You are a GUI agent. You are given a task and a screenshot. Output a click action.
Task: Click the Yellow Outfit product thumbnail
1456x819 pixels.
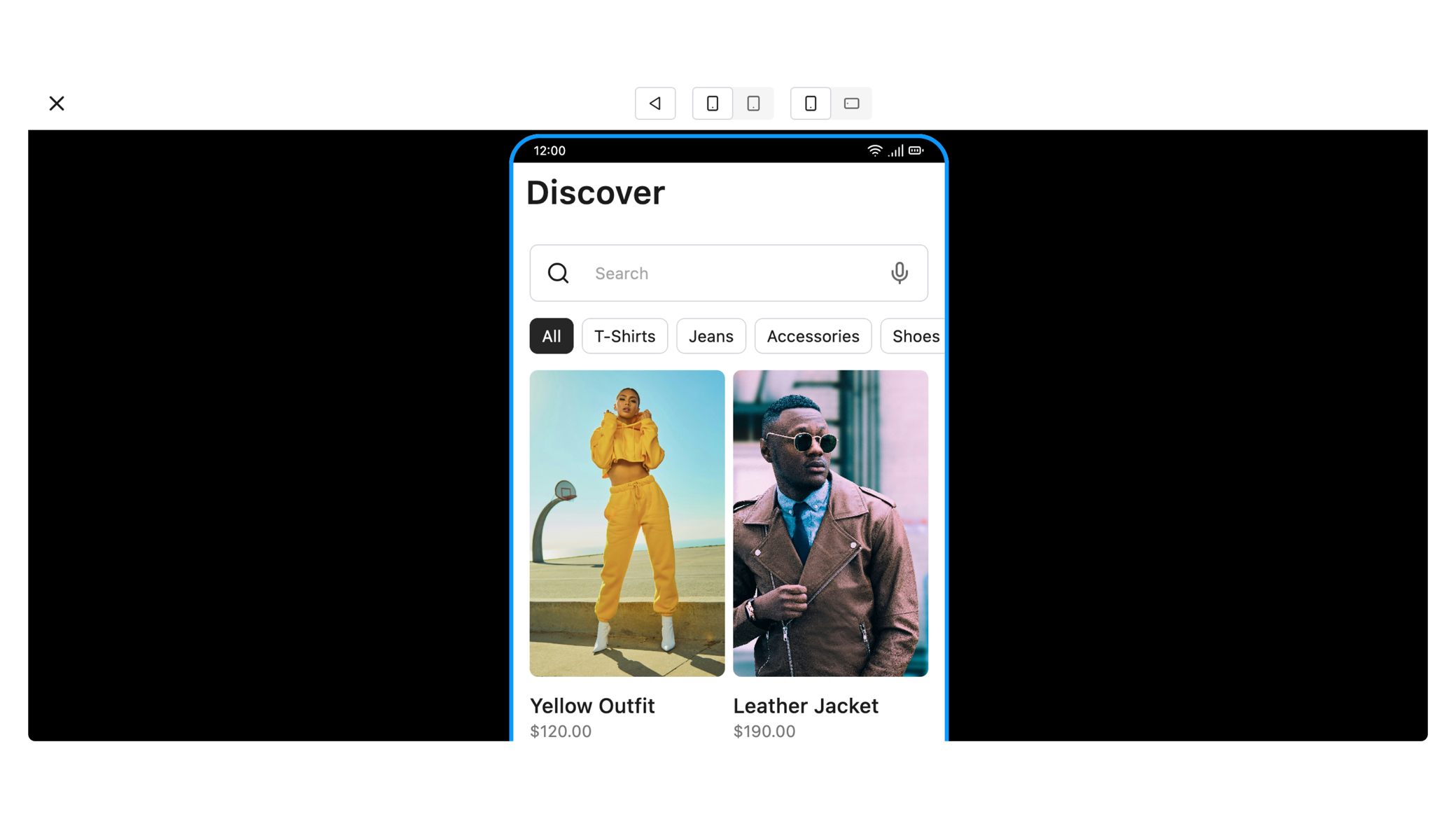point(627,523)
